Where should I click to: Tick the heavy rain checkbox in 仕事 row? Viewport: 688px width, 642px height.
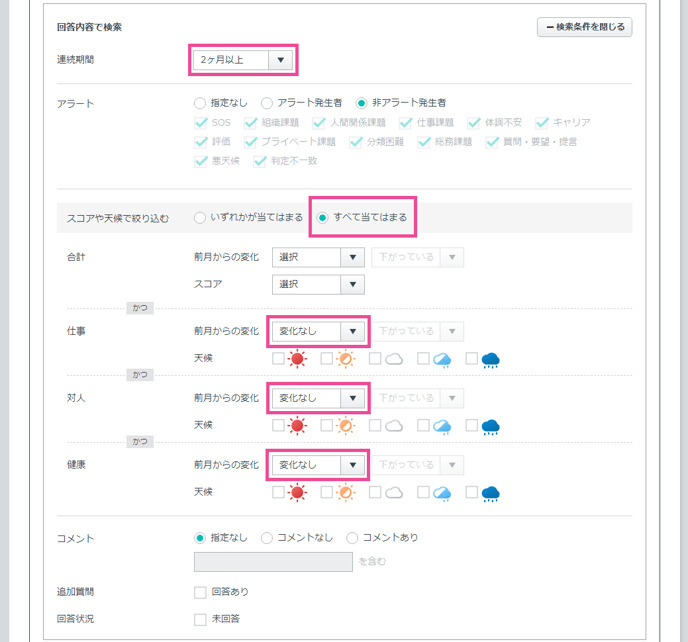pyautogui.click(x=472, y=359)
